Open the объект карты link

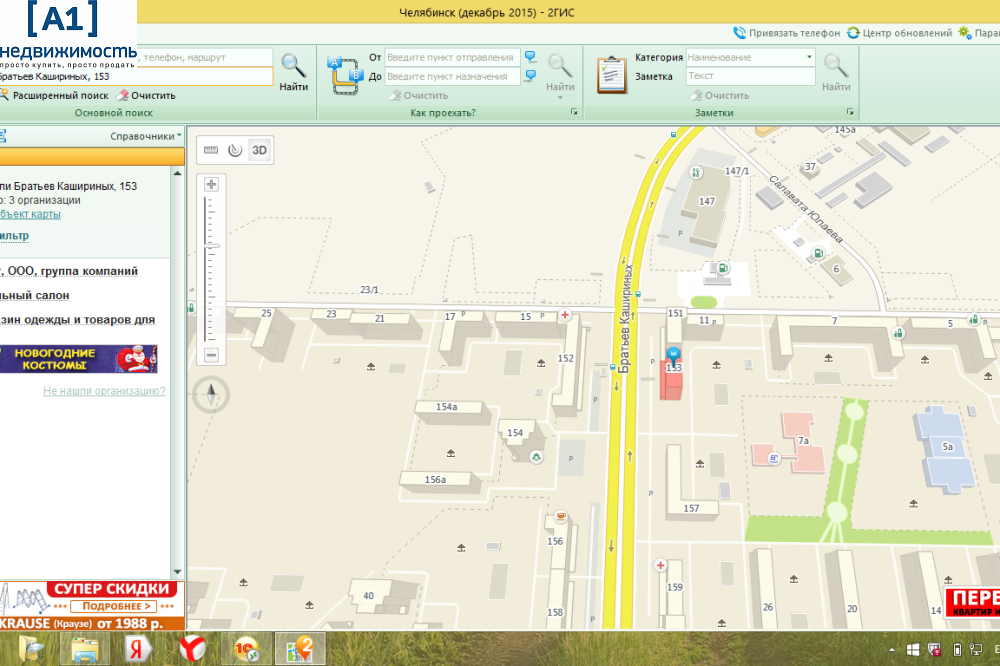(x=30, y=214)
